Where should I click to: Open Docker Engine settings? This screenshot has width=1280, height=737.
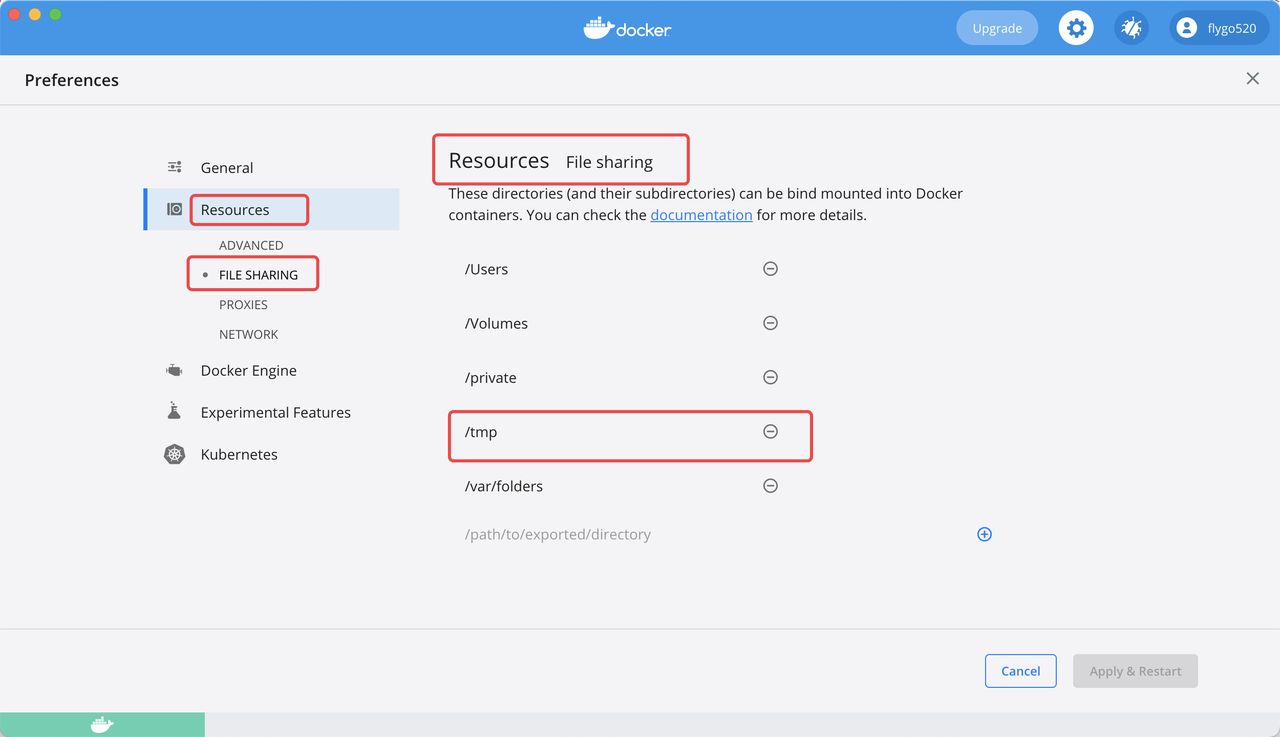pyautogui.click(x=249, y=370)
